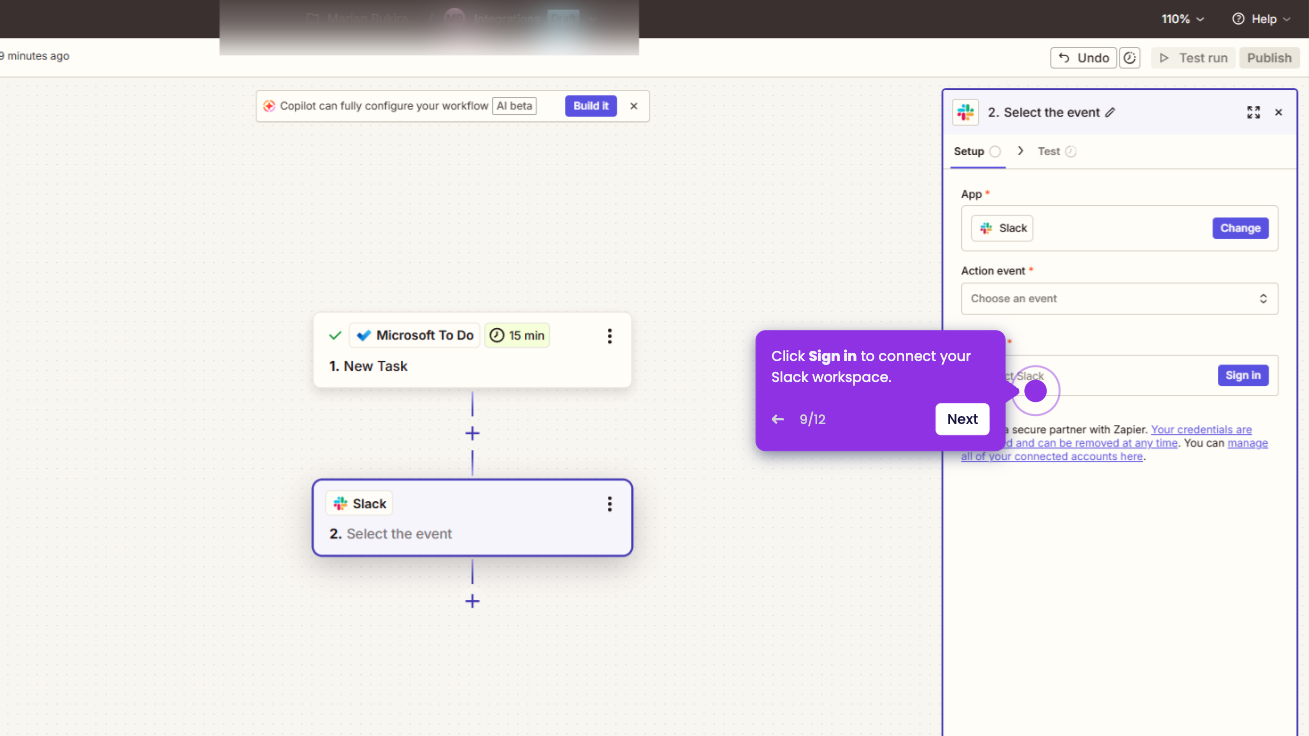This screenshot has width=1309, height=736.
Task: Open the Help menu
Action: 1261,19
